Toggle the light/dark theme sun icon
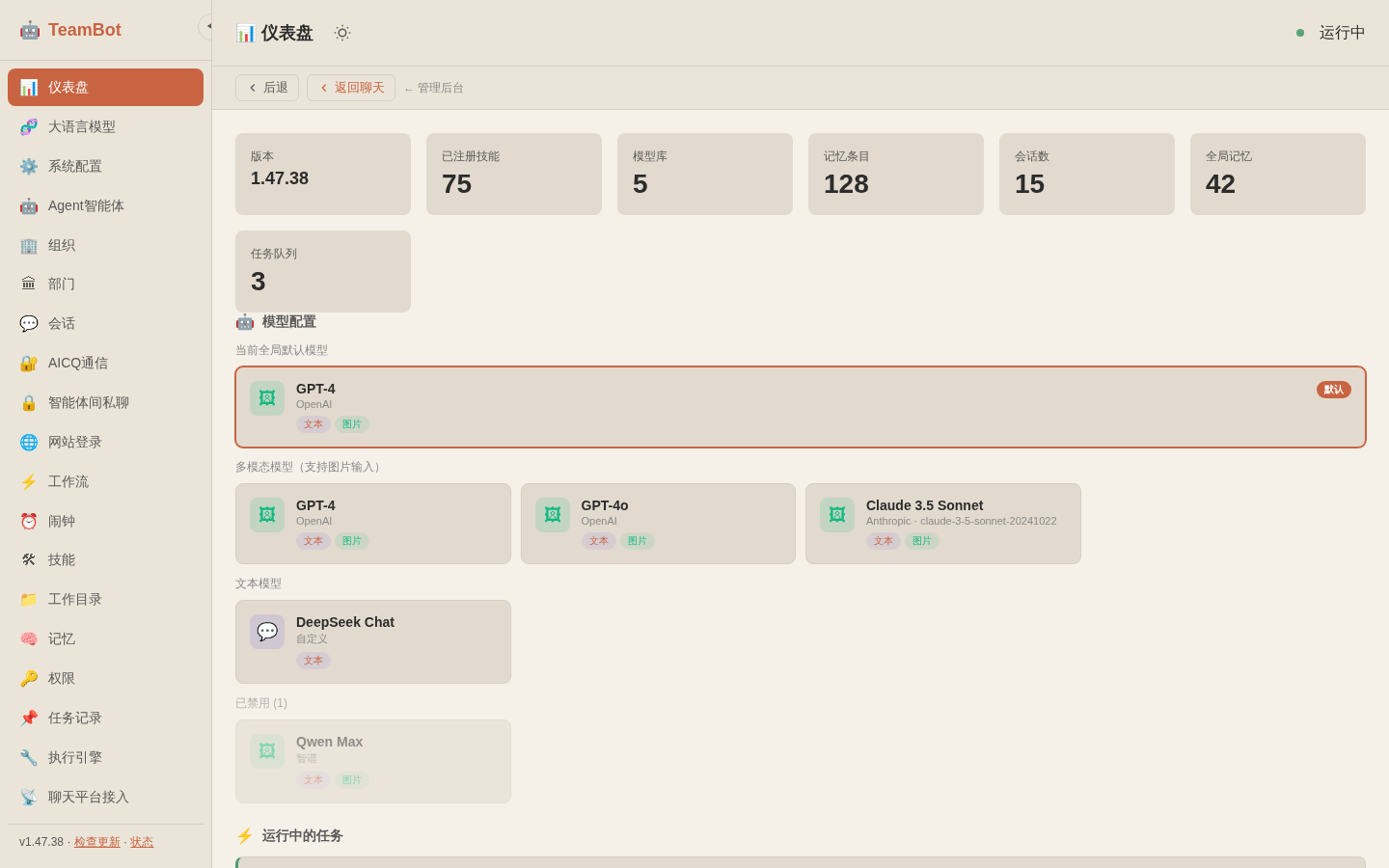1389x868 pixels. point(342,33)
